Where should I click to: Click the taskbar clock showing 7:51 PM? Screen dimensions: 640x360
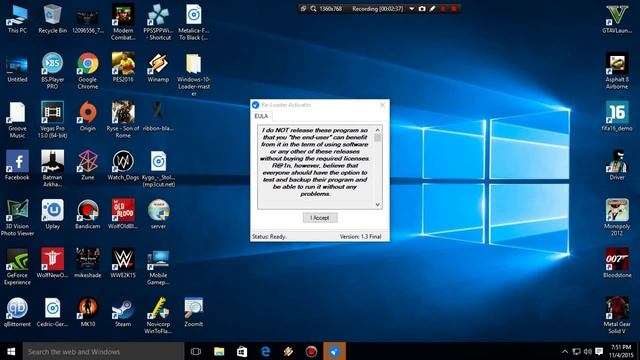(x=621, y=351)
